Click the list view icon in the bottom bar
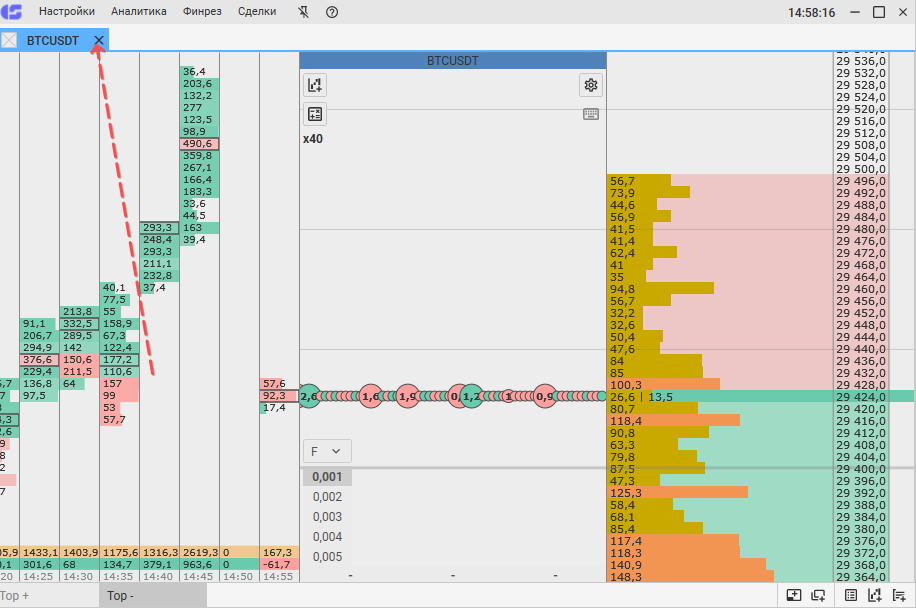The width and height of the screenshot is (916, 608). [851, 595]
